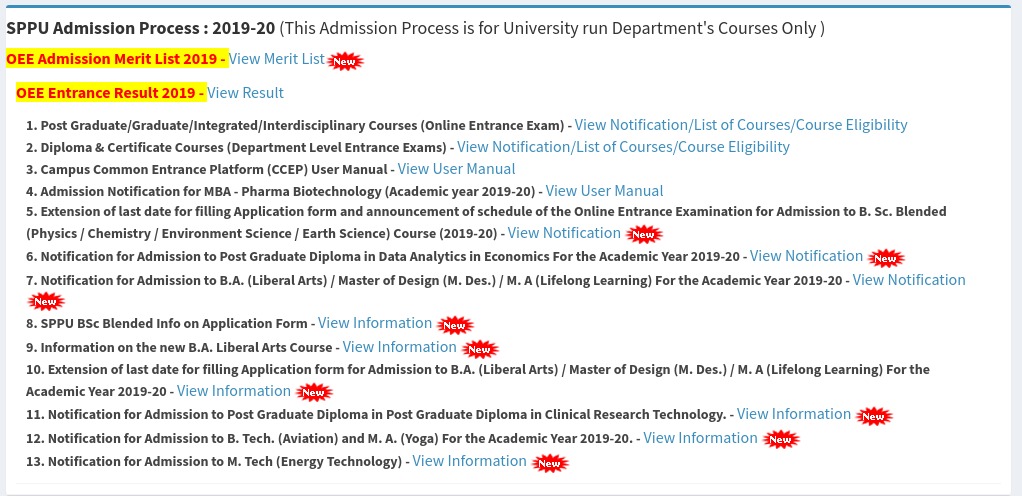Click New badge next to Data Analytics notification
Viewport: 1022px width, 496px height.
886,258
